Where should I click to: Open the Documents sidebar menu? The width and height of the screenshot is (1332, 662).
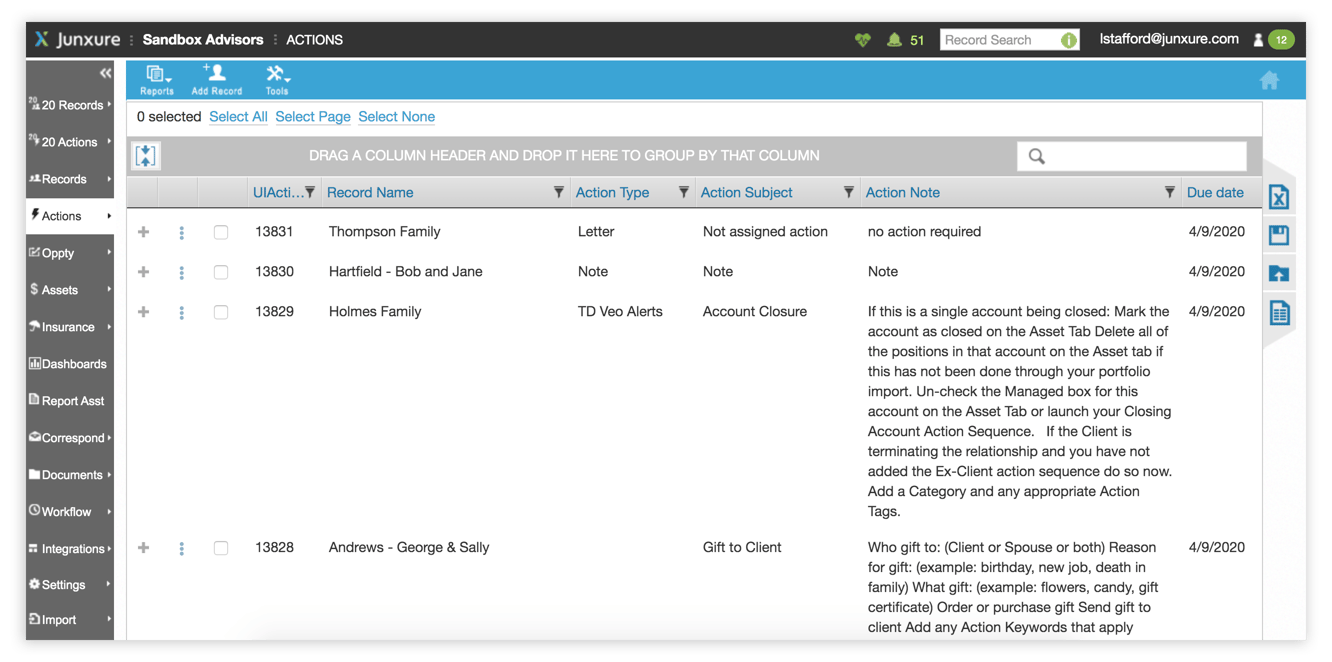[70, 475]
